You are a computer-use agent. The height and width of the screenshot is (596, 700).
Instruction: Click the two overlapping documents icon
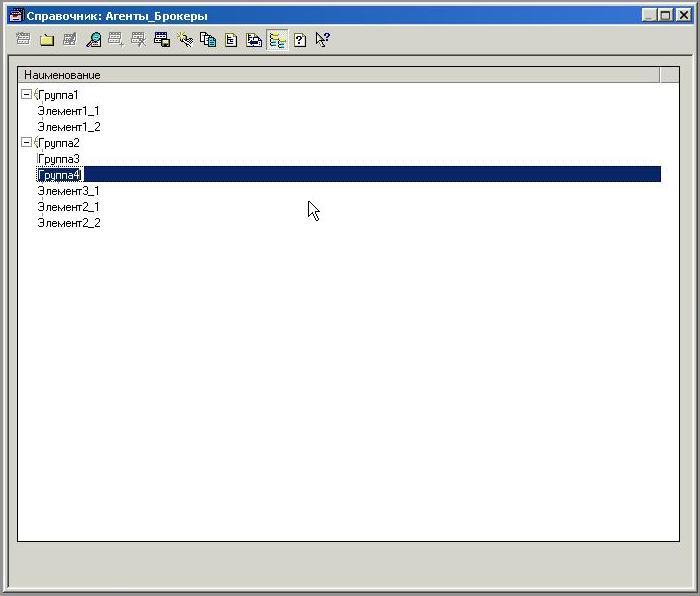click(x=208, y=40)
